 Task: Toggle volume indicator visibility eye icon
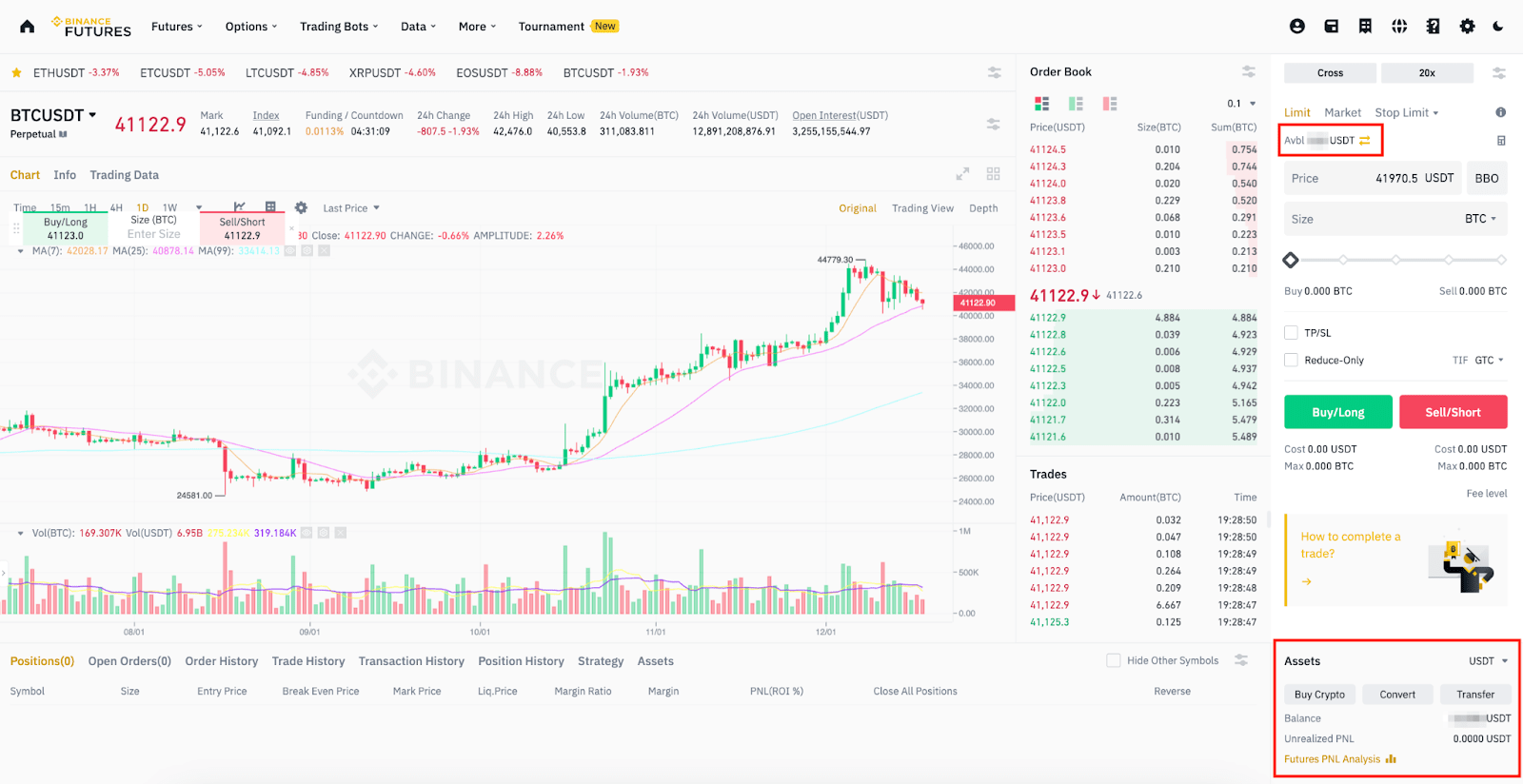307,533
